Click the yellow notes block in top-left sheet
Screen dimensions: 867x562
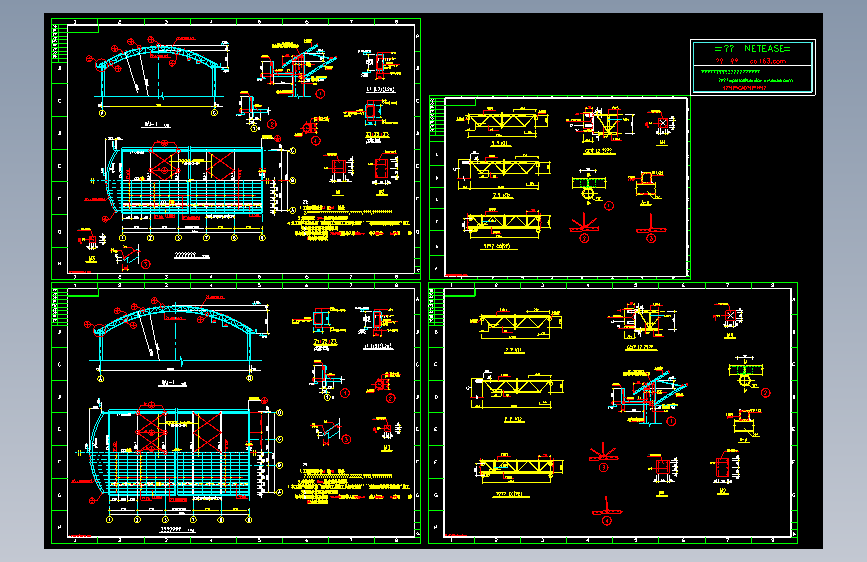click(x=349, y=223)
